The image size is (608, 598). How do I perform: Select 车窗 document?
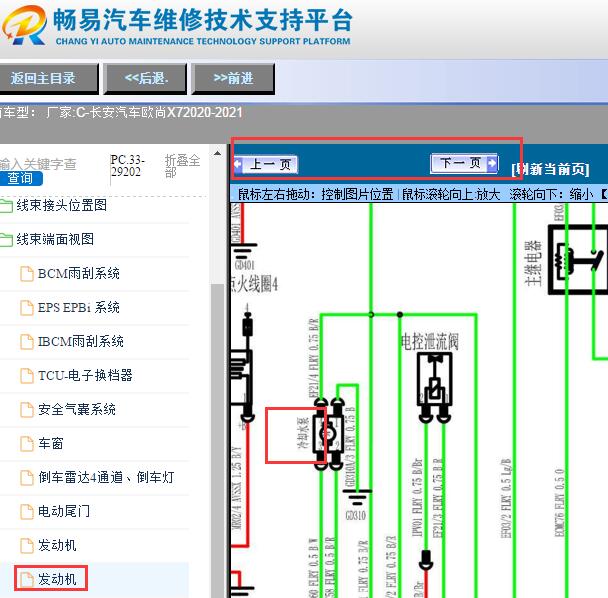tap(51, 443)
